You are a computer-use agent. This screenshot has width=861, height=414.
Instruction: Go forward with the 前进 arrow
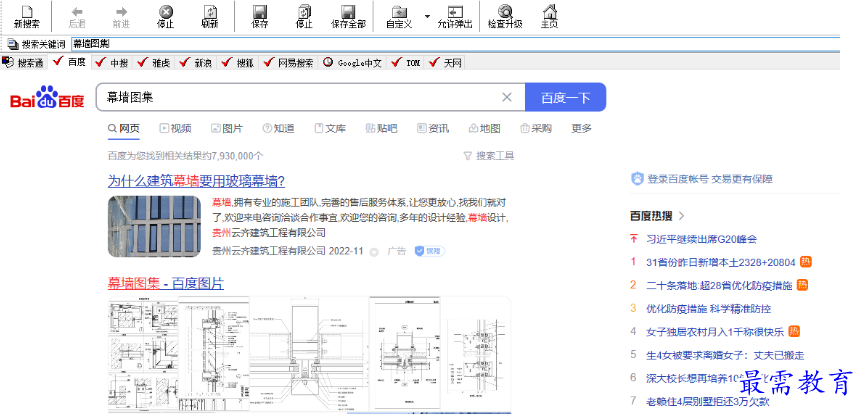(x=121, y=17)
